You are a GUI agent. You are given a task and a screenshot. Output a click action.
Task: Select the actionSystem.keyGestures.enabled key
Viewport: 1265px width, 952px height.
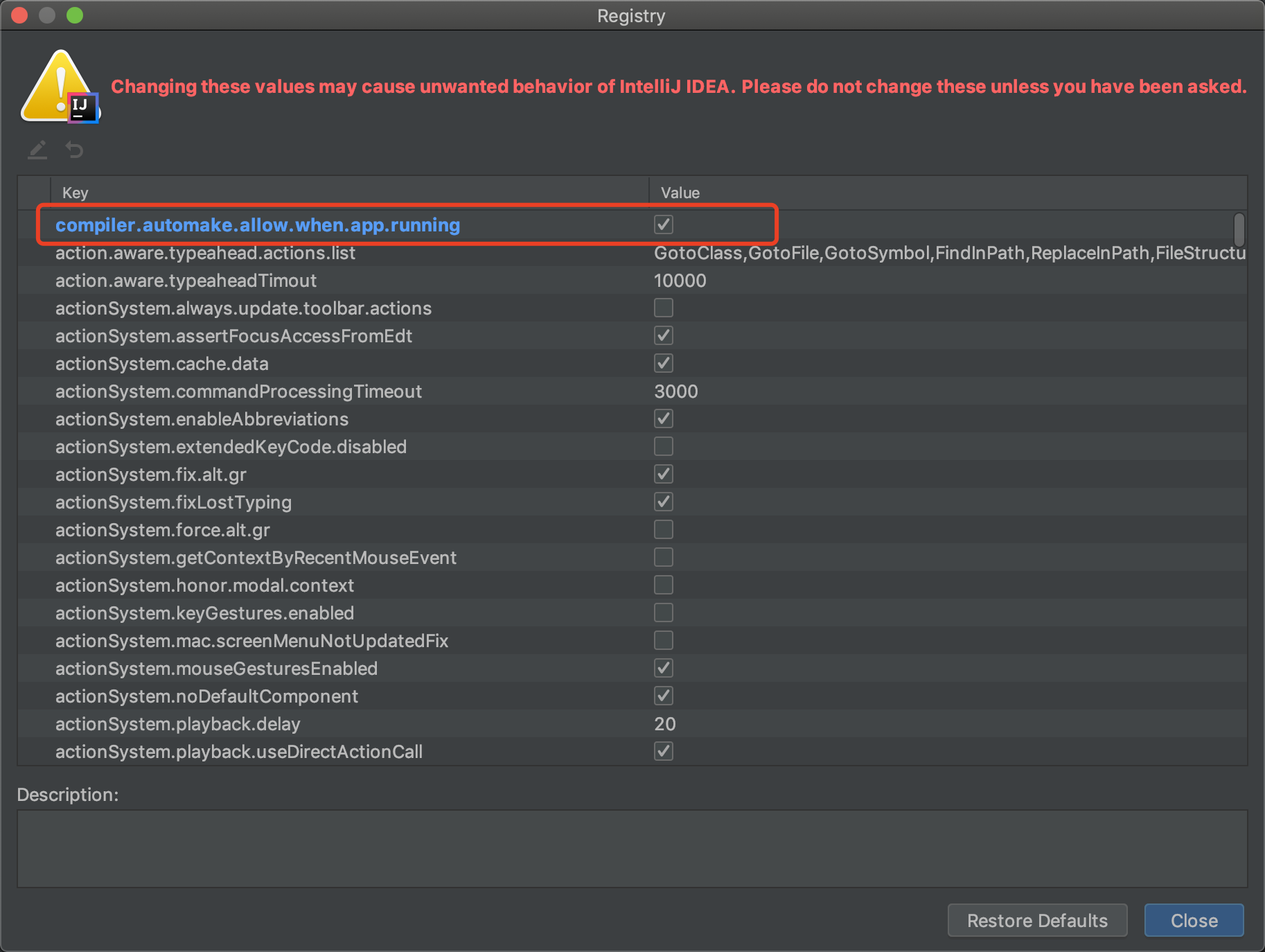pos(204,613)
